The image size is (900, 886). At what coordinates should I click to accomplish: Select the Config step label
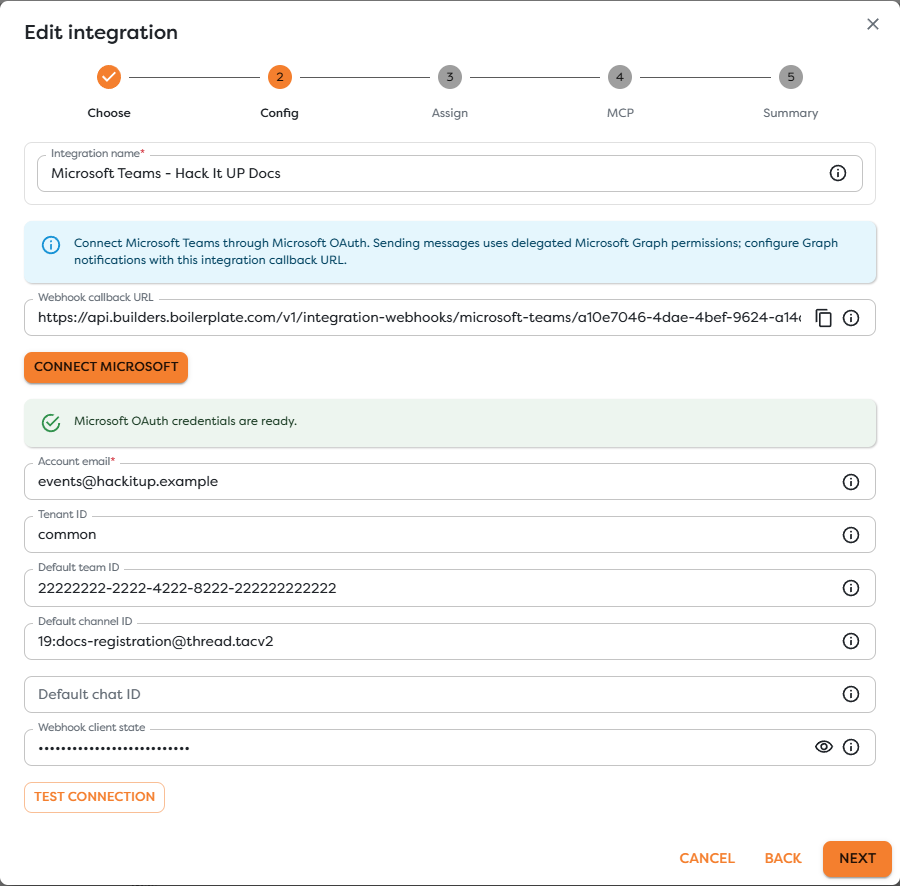280,113
